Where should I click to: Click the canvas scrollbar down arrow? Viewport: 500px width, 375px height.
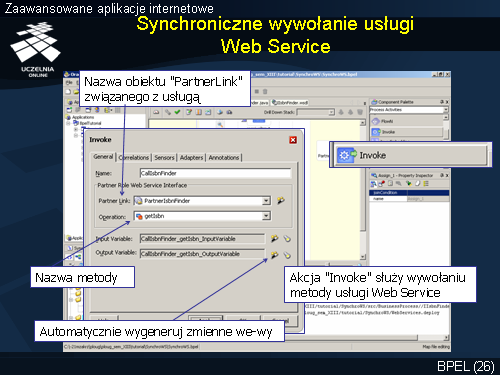click(363, 257)
